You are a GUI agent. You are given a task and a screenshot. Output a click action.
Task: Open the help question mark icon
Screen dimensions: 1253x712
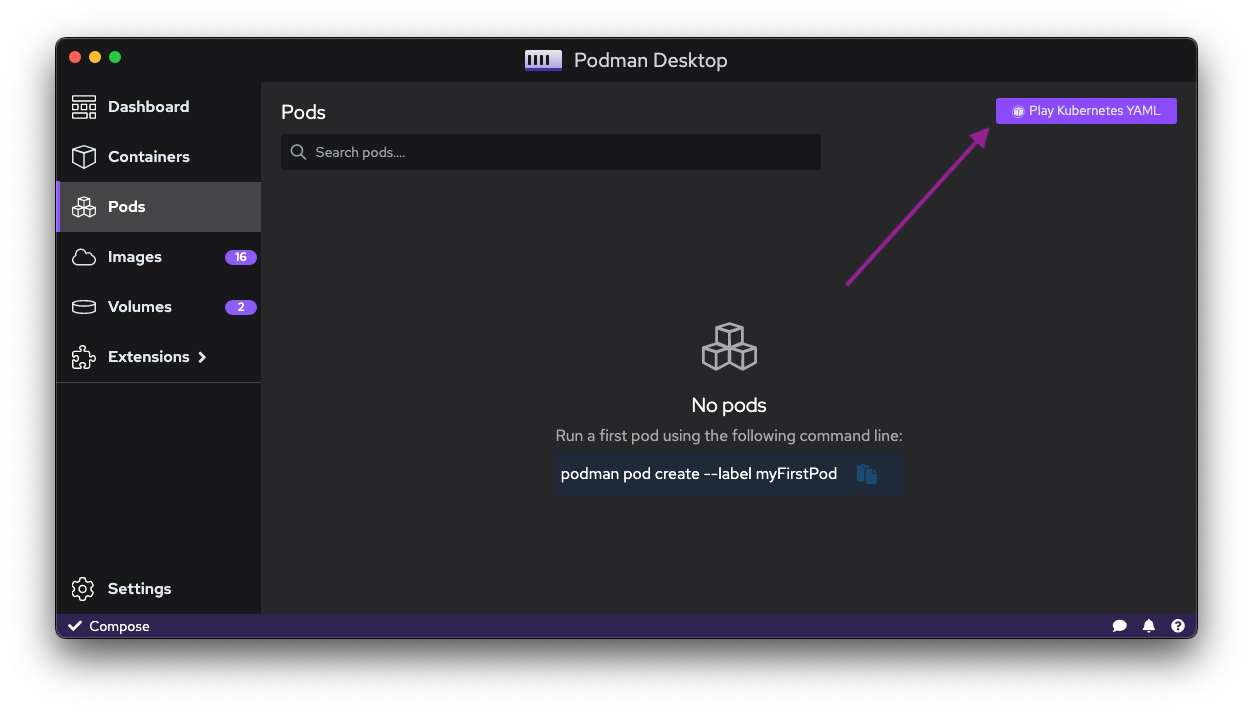[1177, 625]
